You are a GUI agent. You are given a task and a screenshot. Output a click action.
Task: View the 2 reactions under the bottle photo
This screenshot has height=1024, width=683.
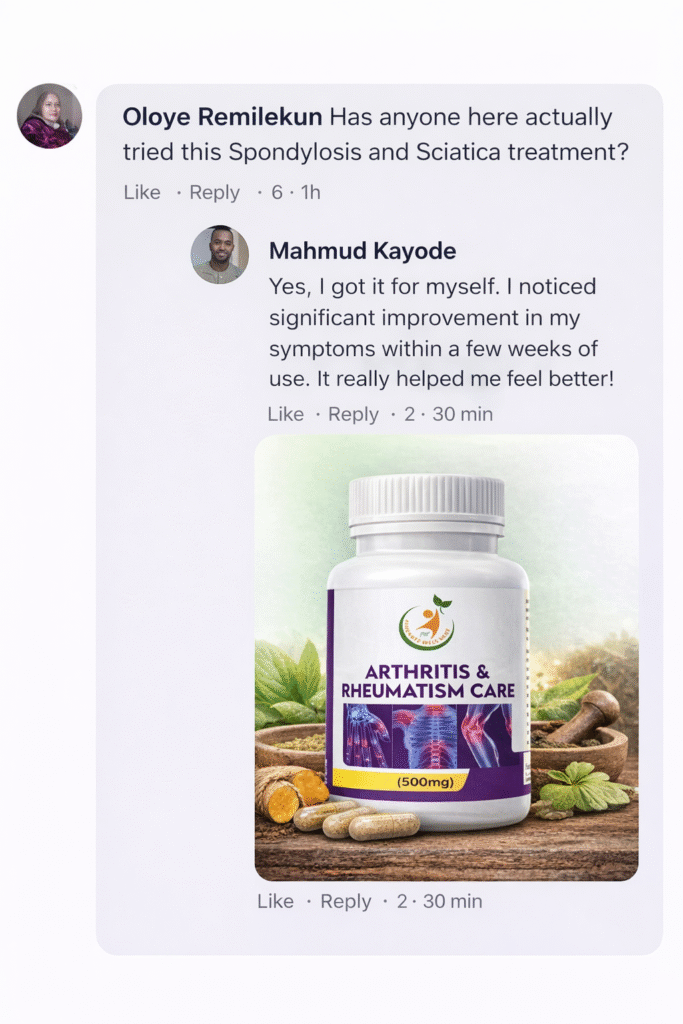(402, 901)
